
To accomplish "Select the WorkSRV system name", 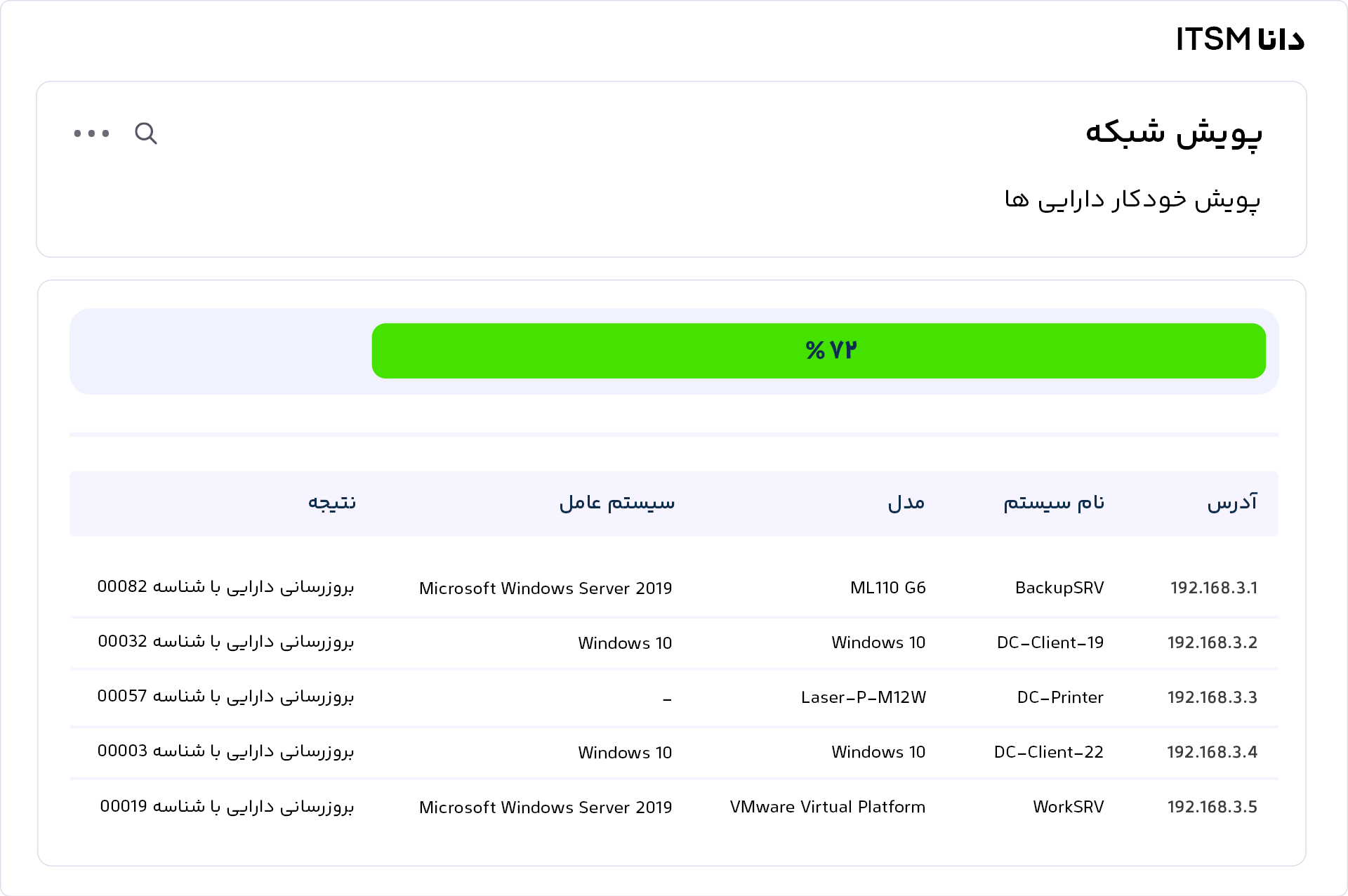I will pos(1068,807).
